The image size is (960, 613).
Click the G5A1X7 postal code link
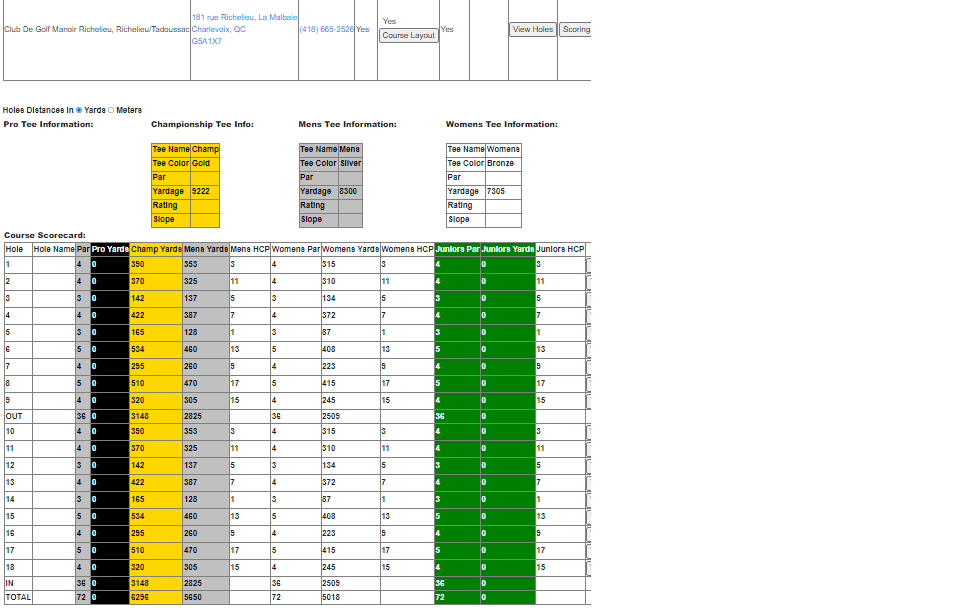(x=206, y=42)
